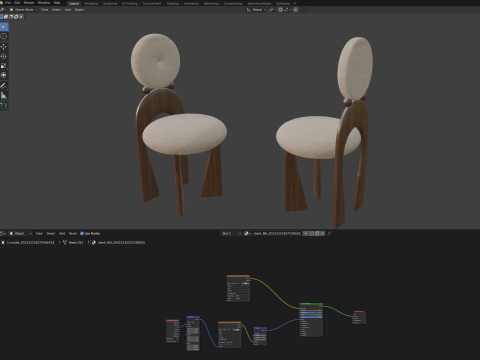Switch to the Shading workspace tab
Screen dimensions: 480x360
173,3
